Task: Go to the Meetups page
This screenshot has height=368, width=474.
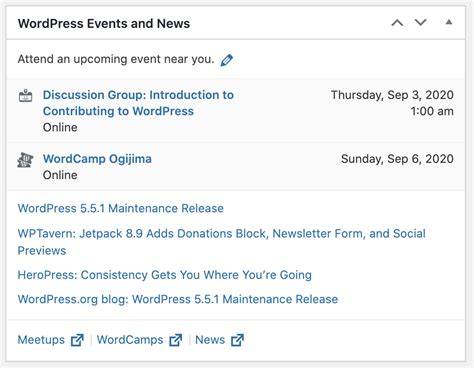Action: (x=41, y=340)
